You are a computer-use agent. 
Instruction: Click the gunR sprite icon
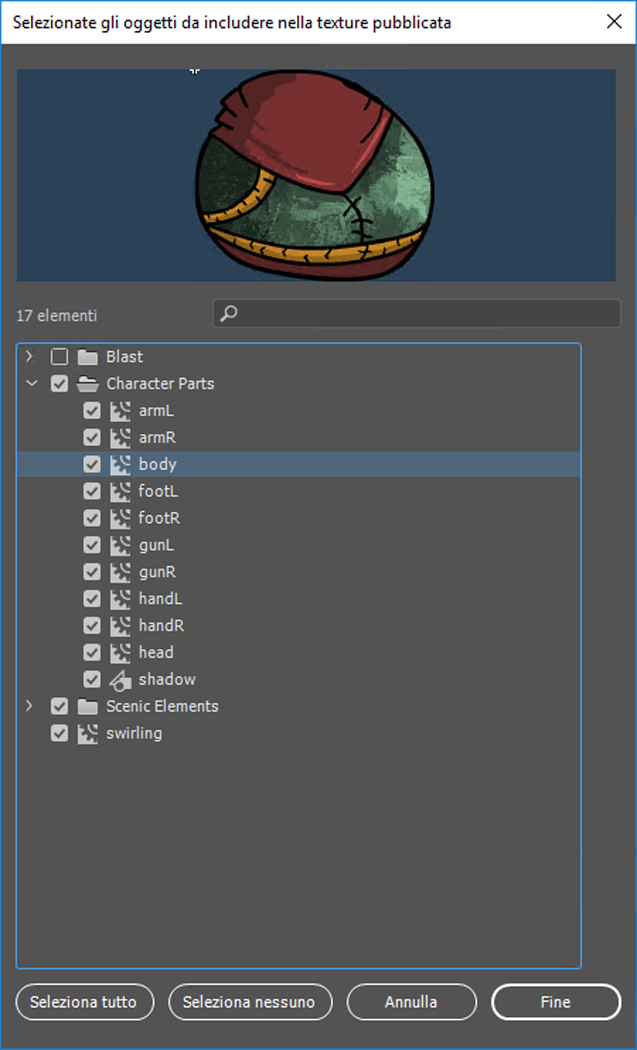pyautogui.click(x=120, y=572)
